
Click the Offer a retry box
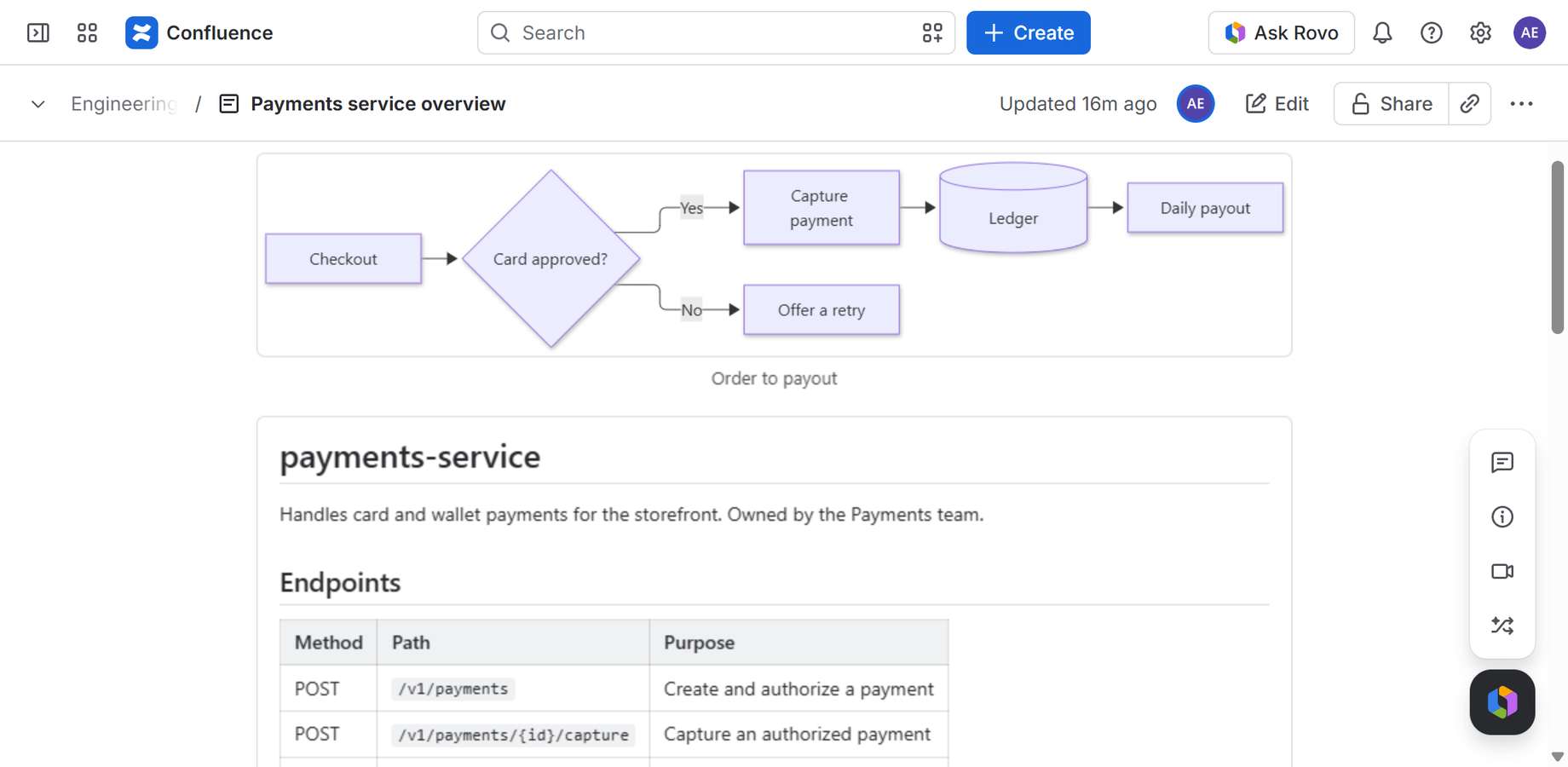821,310
